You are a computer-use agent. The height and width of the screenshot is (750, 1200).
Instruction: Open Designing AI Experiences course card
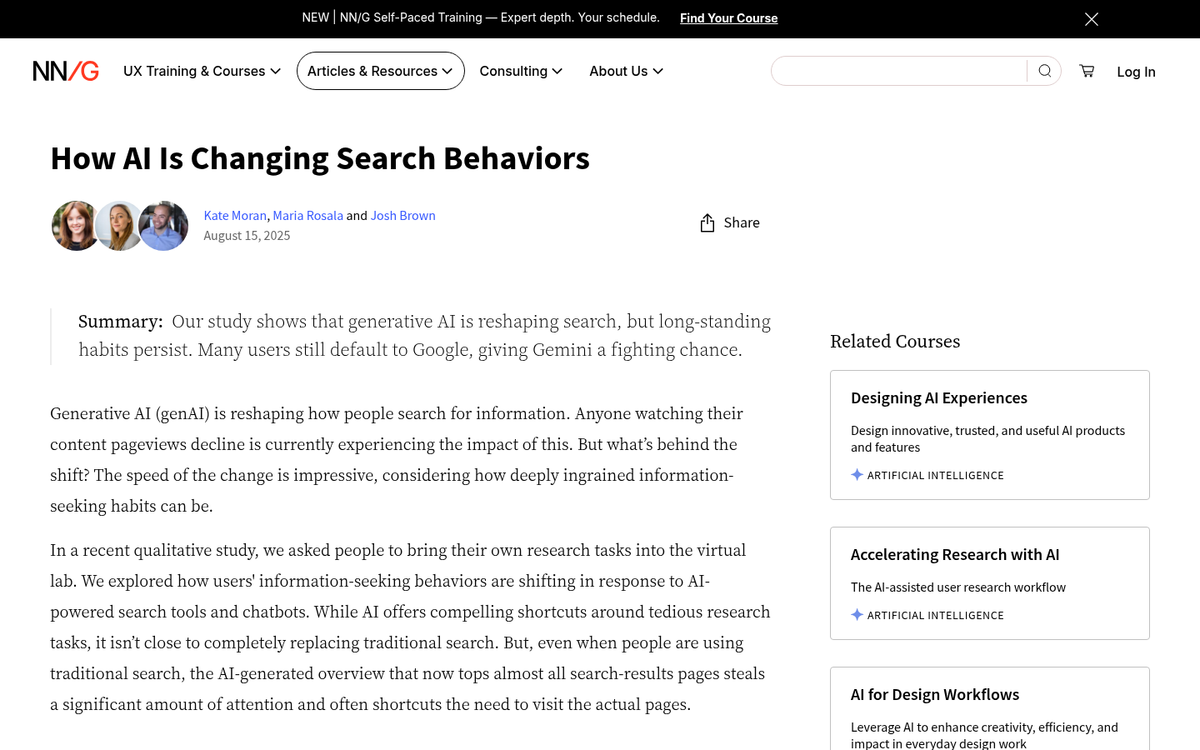(990, 435)
